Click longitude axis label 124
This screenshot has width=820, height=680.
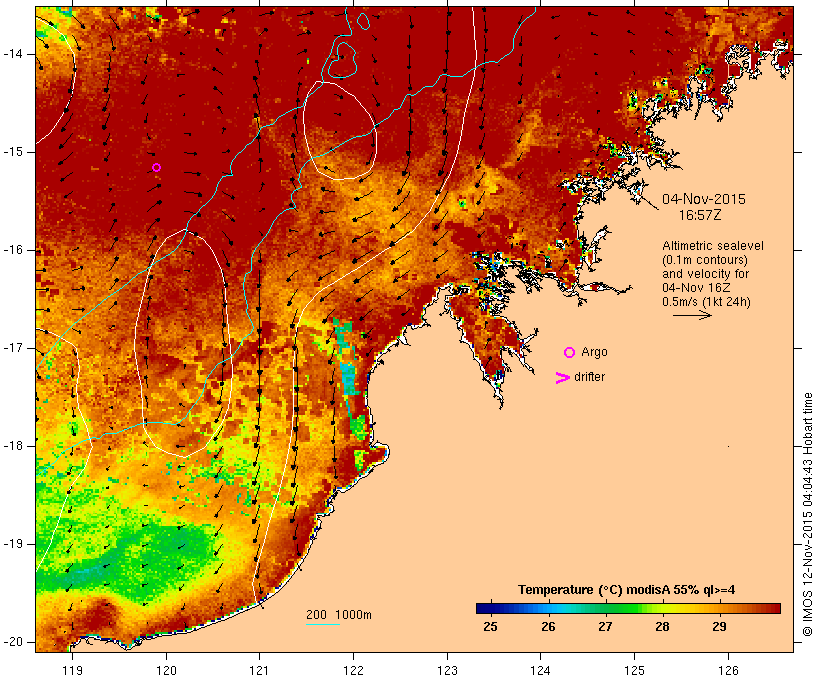pyautogui.click(x=540, y=671)
